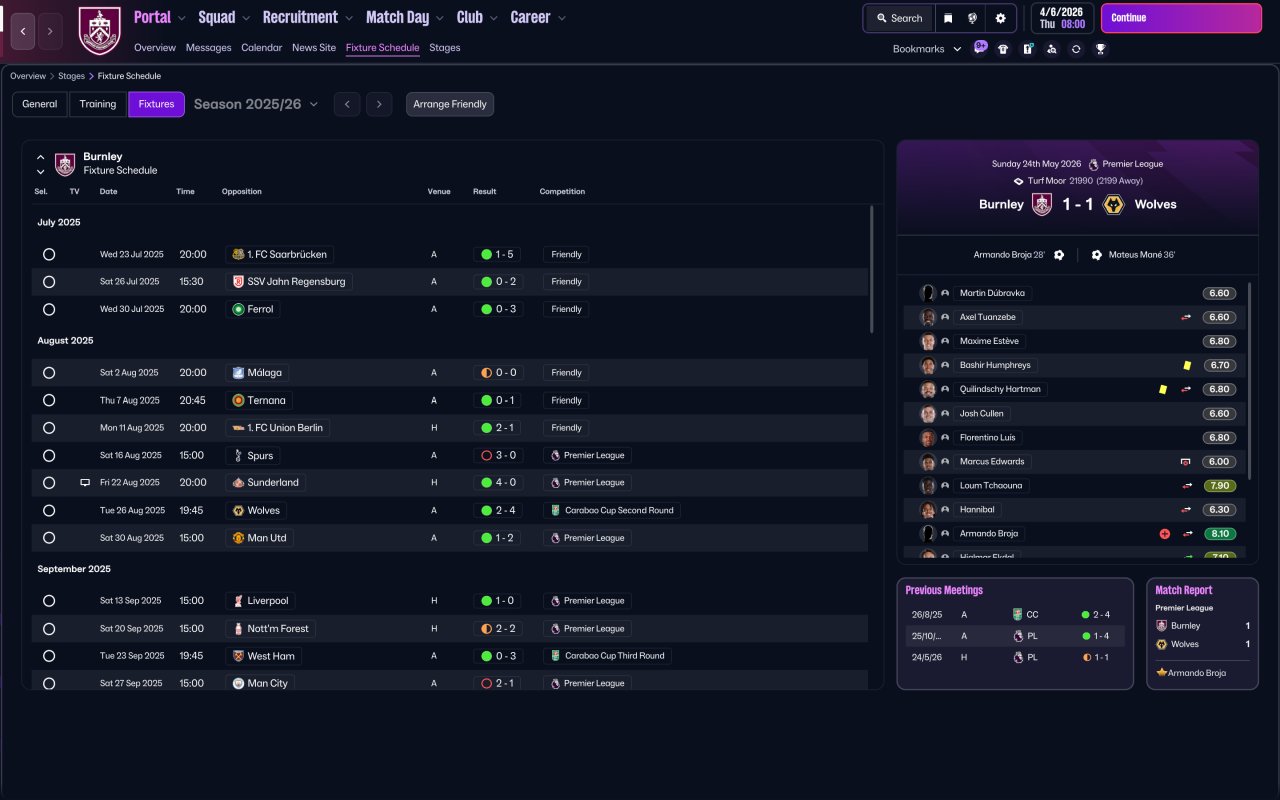
Task: Switch to the Calendar tab
Action: coord(262,47)
